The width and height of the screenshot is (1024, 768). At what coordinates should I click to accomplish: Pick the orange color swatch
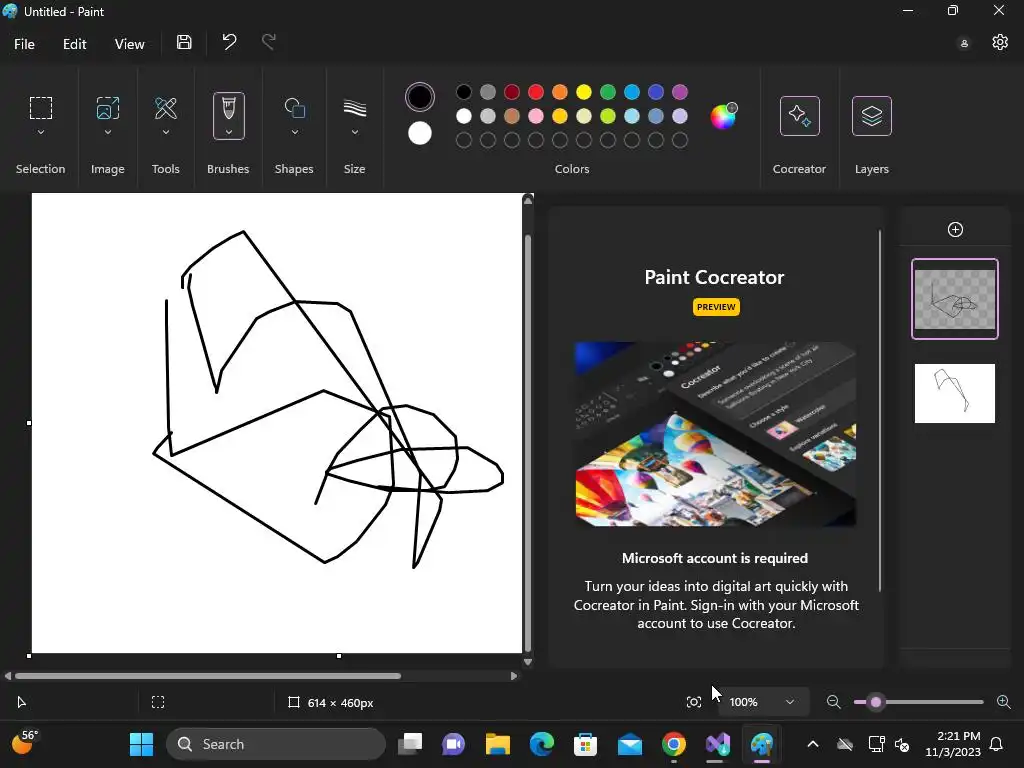coord(560,92)
